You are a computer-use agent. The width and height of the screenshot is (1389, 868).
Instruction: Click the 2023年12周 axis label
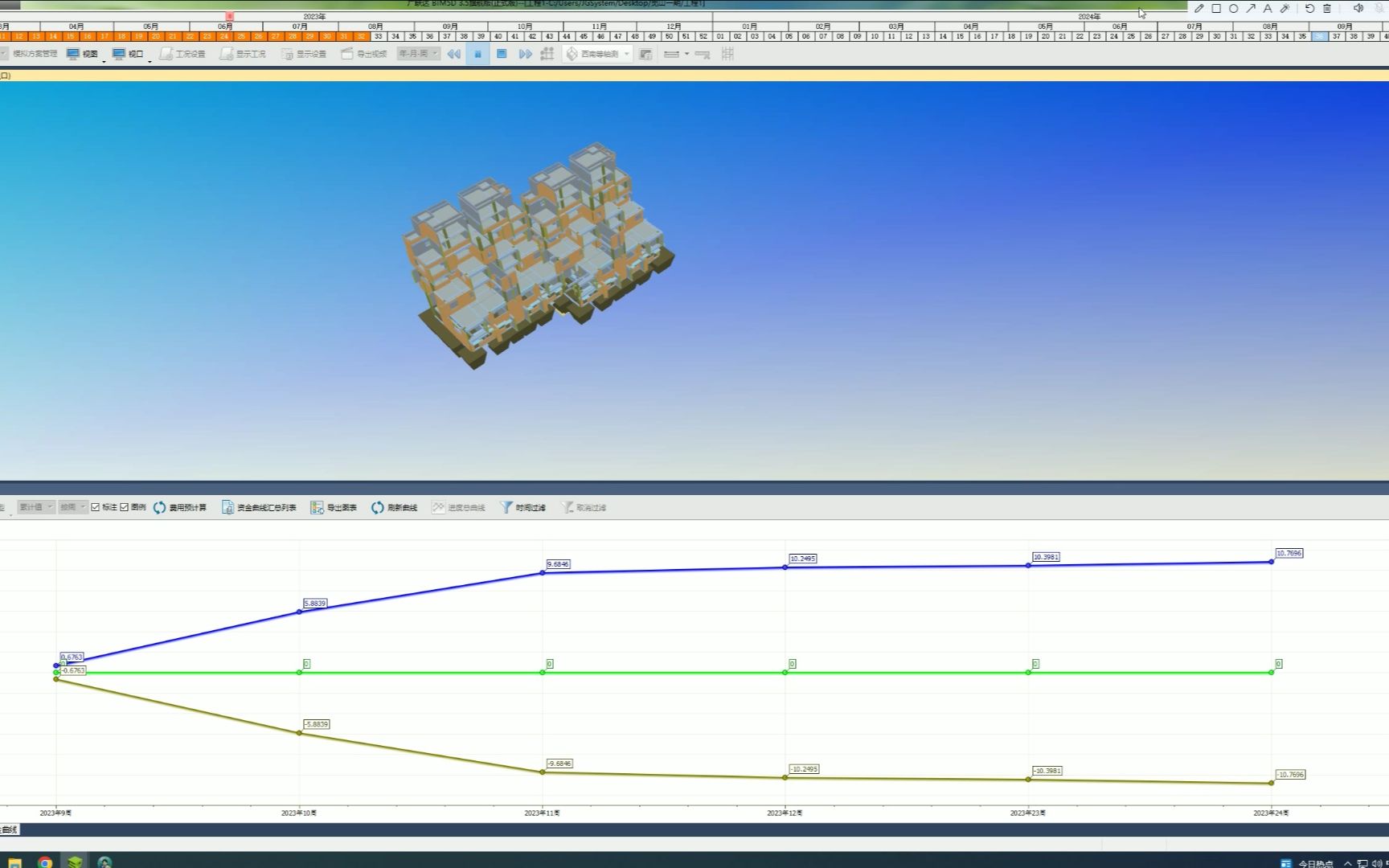click(785, 813)
